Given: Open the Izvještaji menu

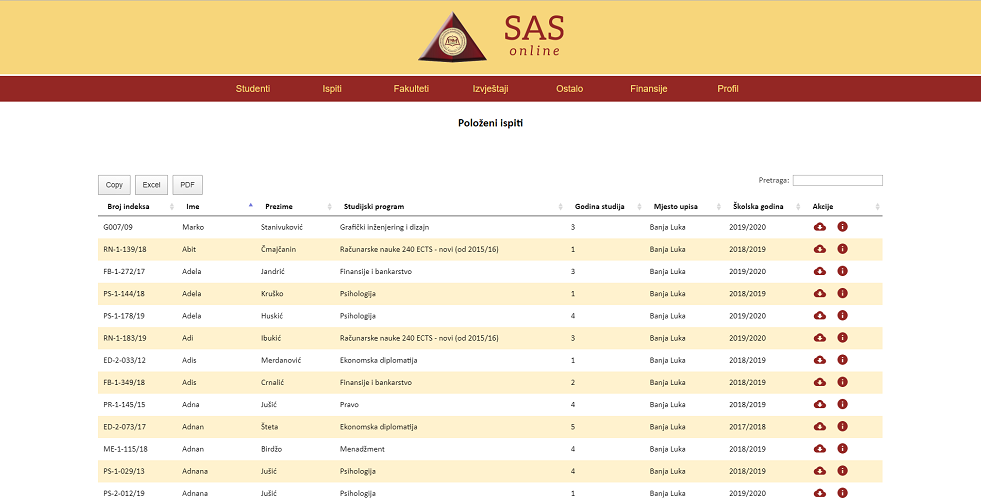Looking at the screenshot, I should [x=490, y=89].
